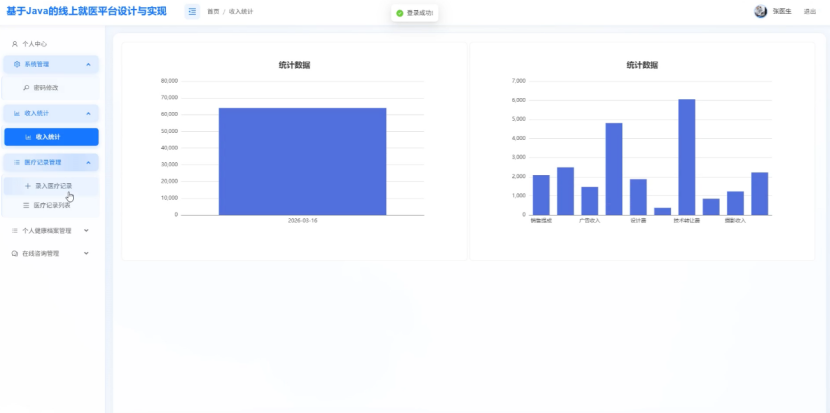Click the 技术转让费 axis label
Screen dimensions: 830x413
tap(687, 221)
